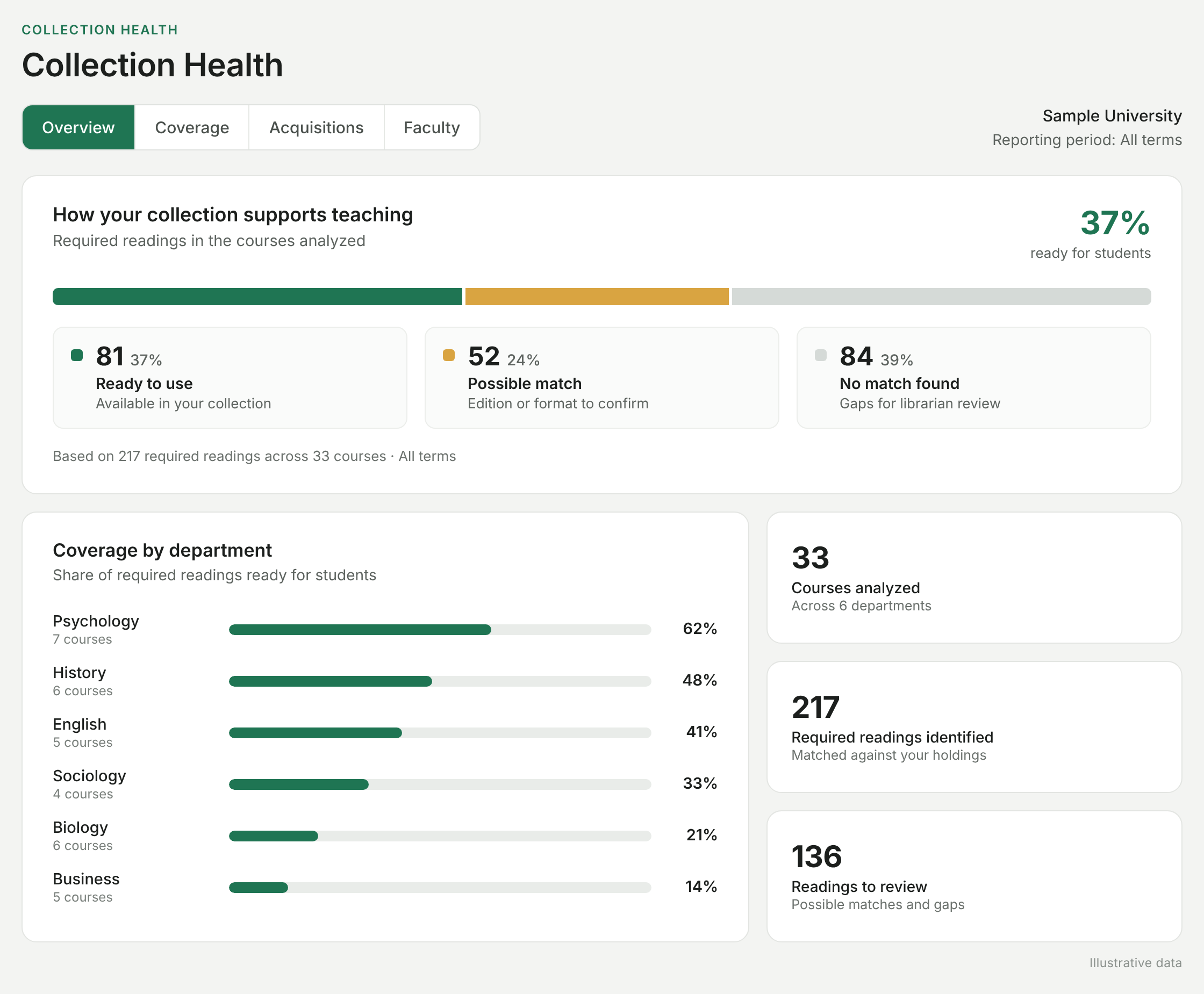Click the amber segment of the readings bar
1204x994 pixels.
597,297
